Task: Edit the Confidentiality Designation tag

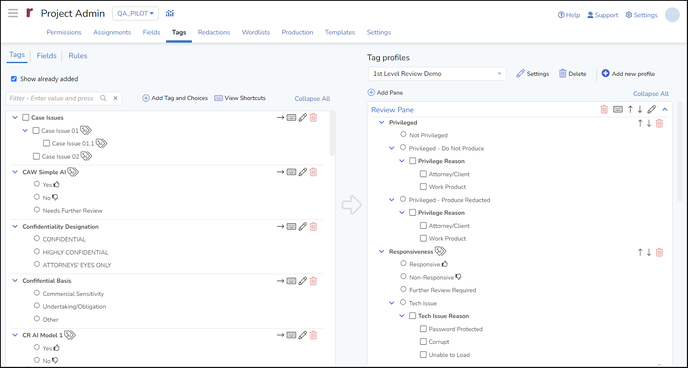Action: (302, 226)
